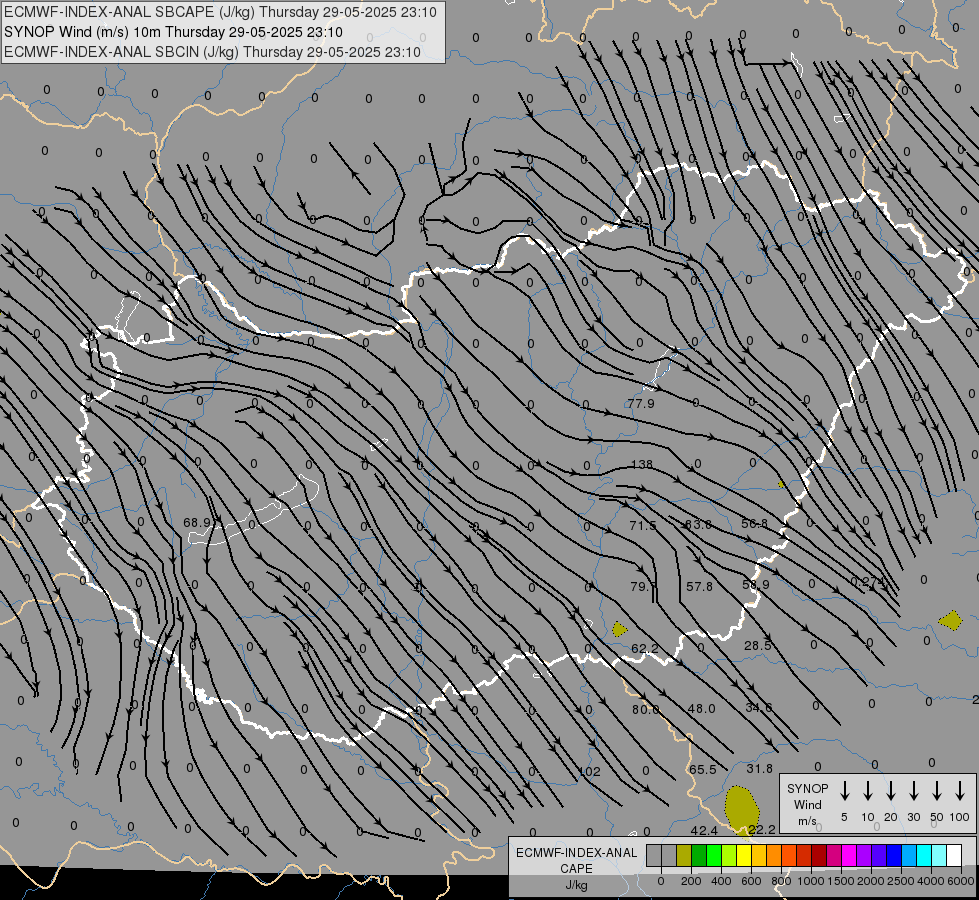Click the small olive diamond above 62.2
979x900 pixels.
point(619,629)
